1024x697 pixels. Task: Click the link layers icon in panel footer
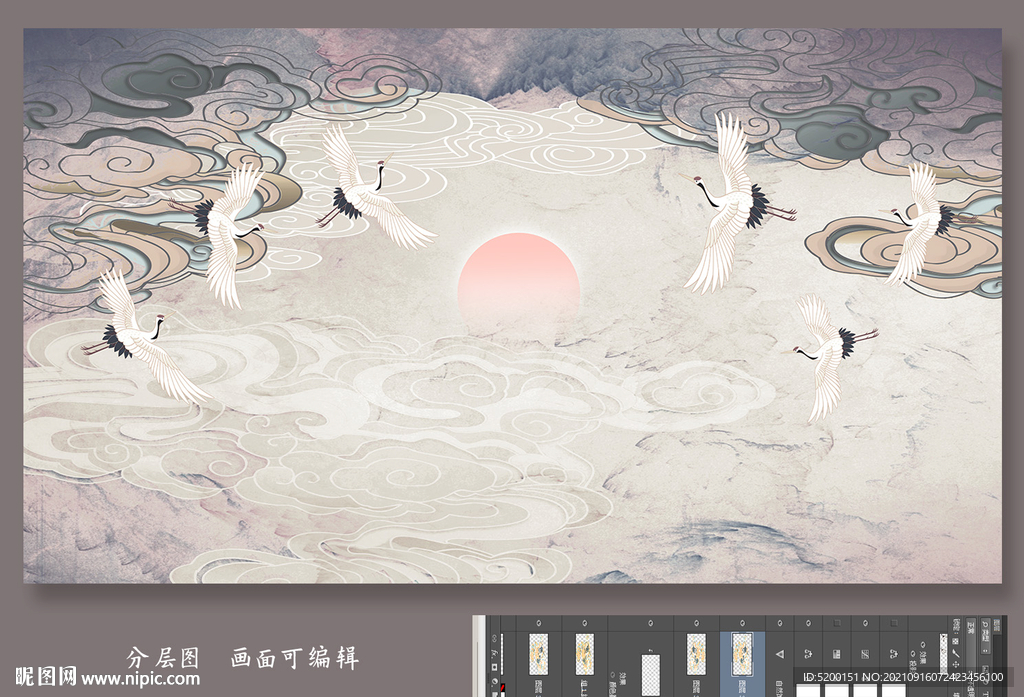[494, 638]
